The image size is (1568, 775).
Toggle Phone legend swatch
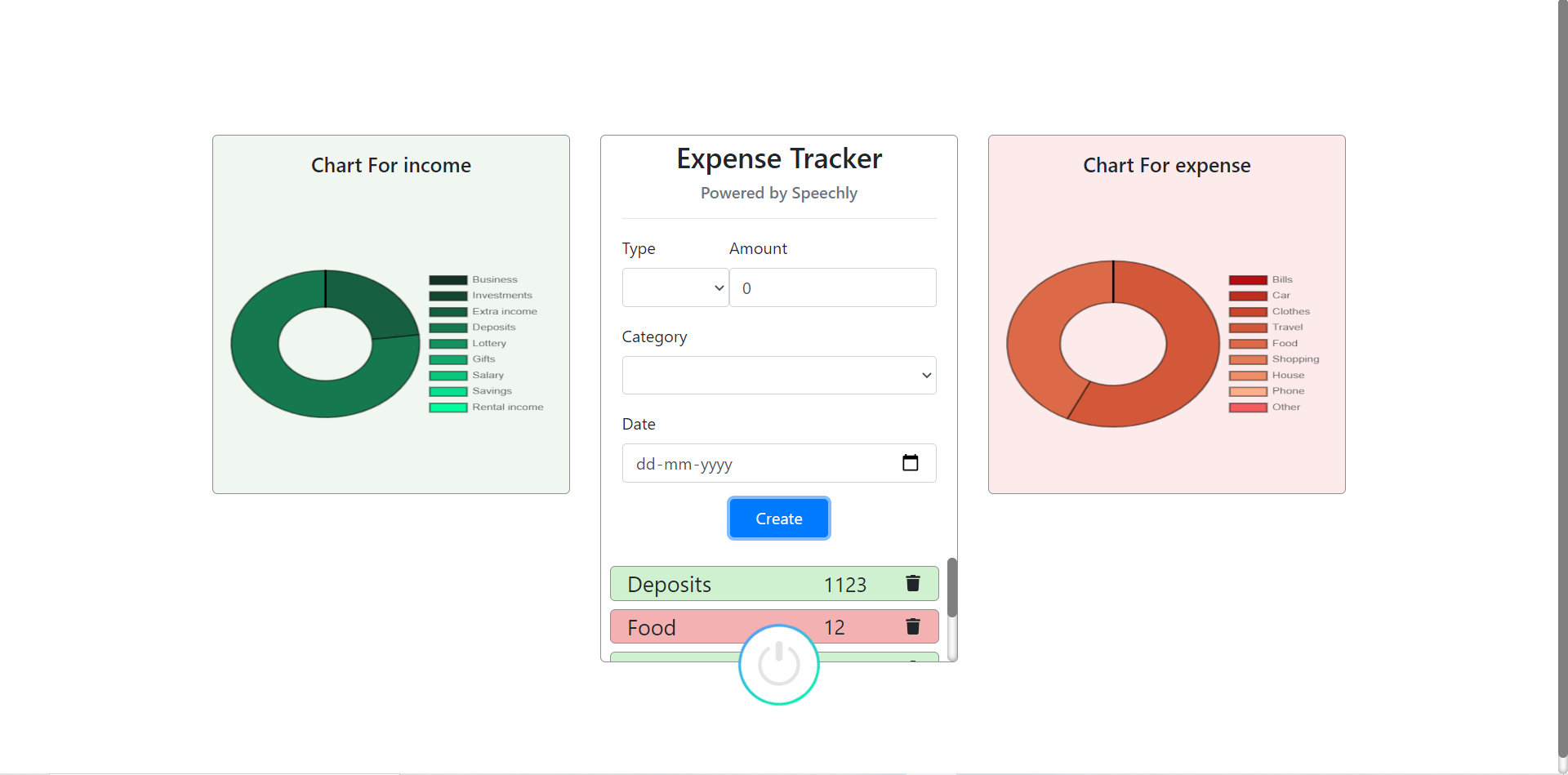(x=1248, y=391)
